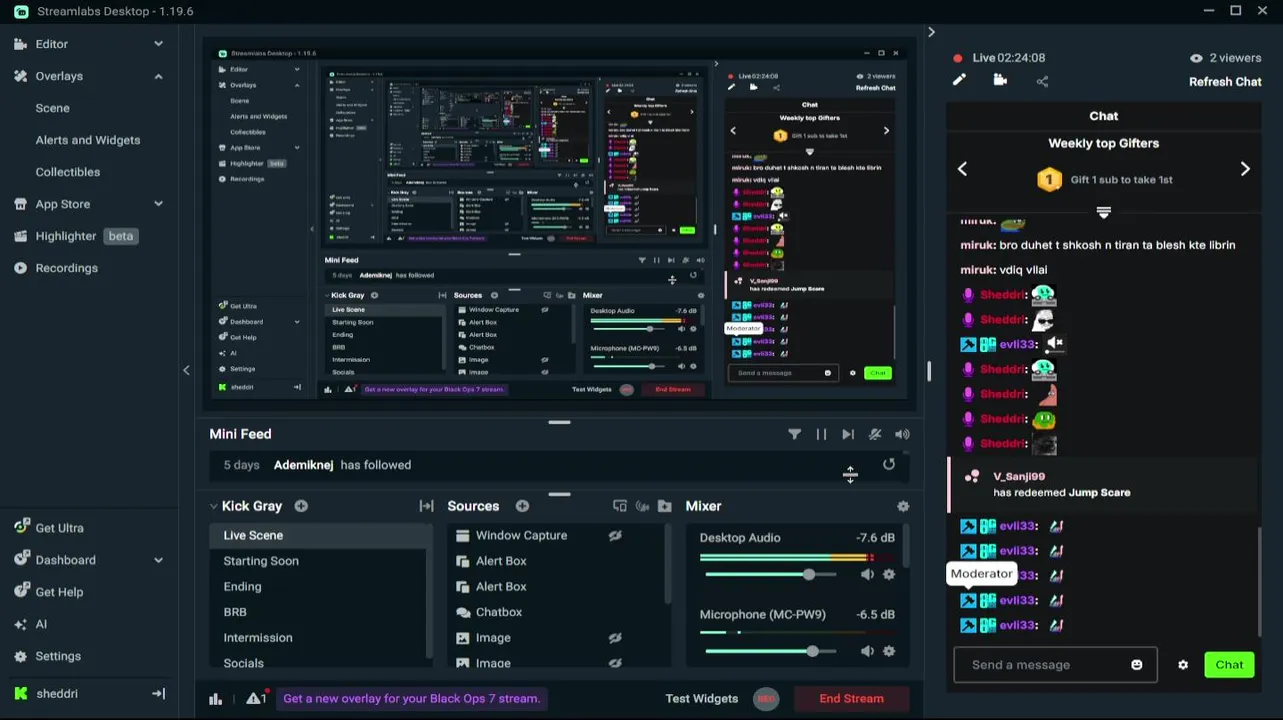Open Desktop Audio source settings gear
Image resolution: width=1283 pixels, height=720 pixels.
coord(889,574)
